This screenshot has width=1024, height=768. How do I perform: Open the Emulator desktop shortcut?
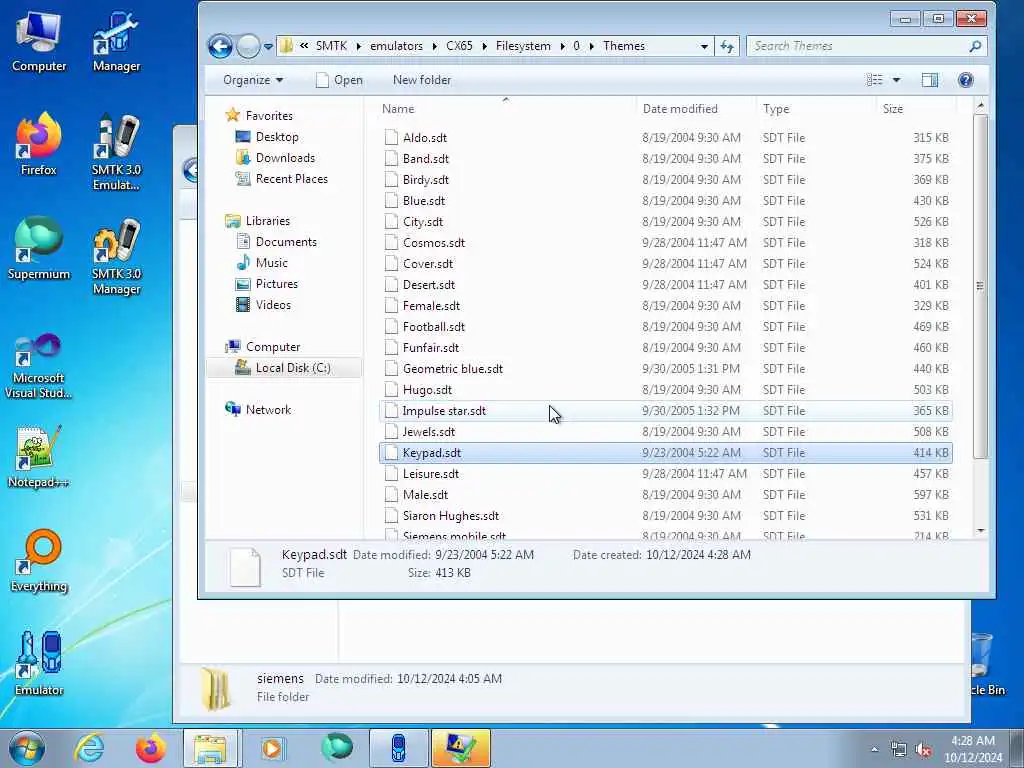(x=39, y=664)
